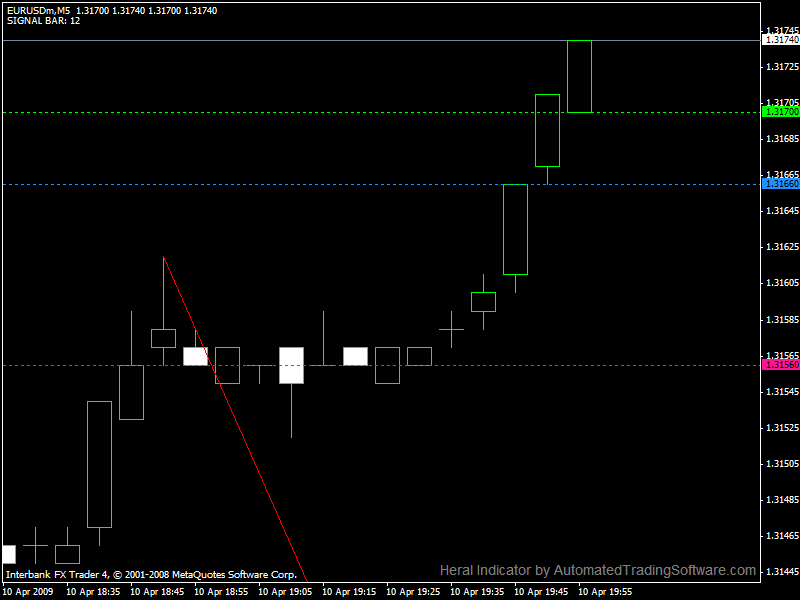Click the EURUSDm,M5 chart title text
The height and width of the screenshot is (600, 800).
pos(39,10)
